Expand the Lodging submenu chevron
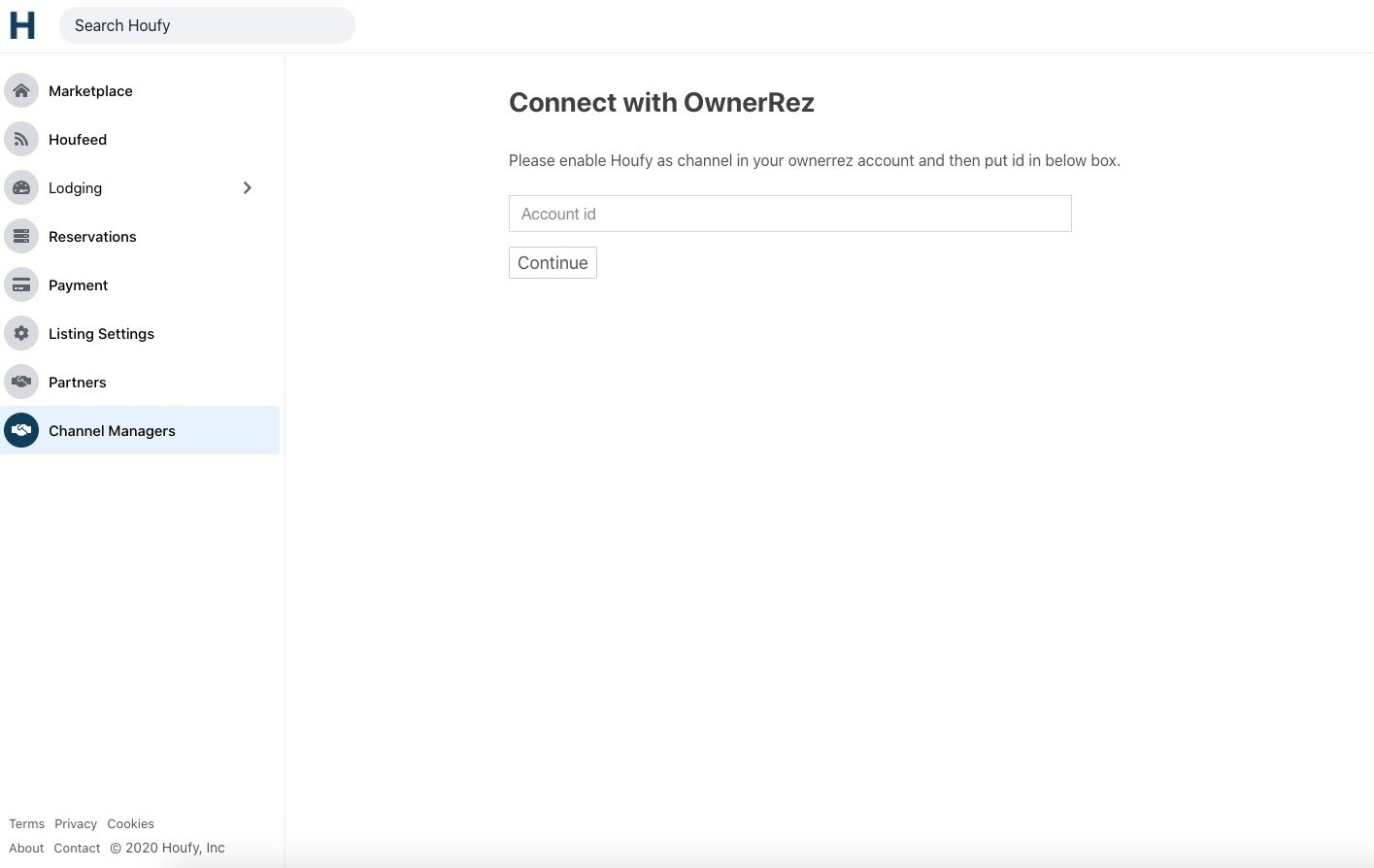Screen dimensions: 1374x868 pyautogui.click(x=247, y=187)
